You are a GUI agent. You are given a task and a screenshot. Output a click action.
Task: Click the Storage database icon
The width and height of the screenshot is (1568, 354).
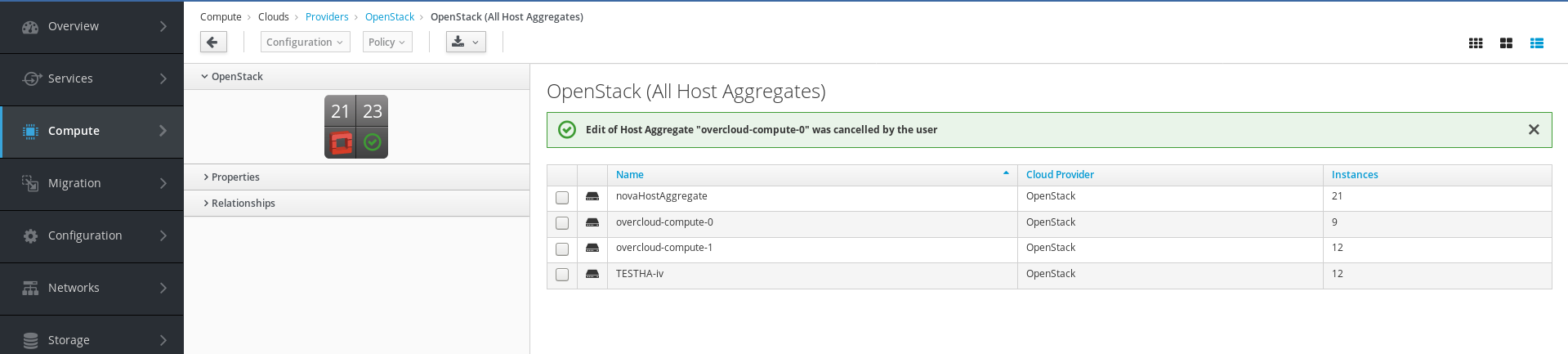pos(30,340)
